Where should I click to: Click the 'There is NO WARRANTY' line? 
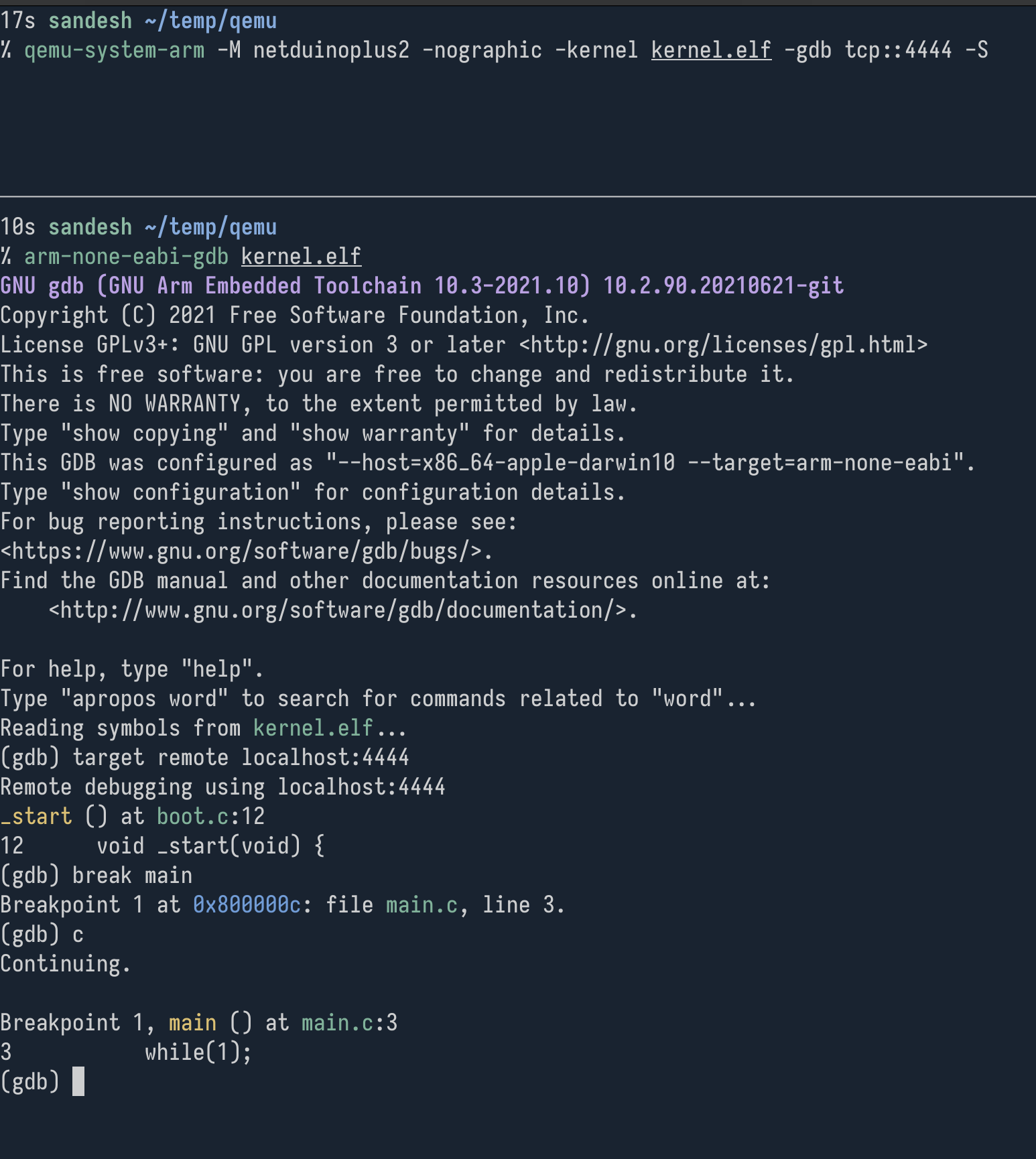point(319,404)
